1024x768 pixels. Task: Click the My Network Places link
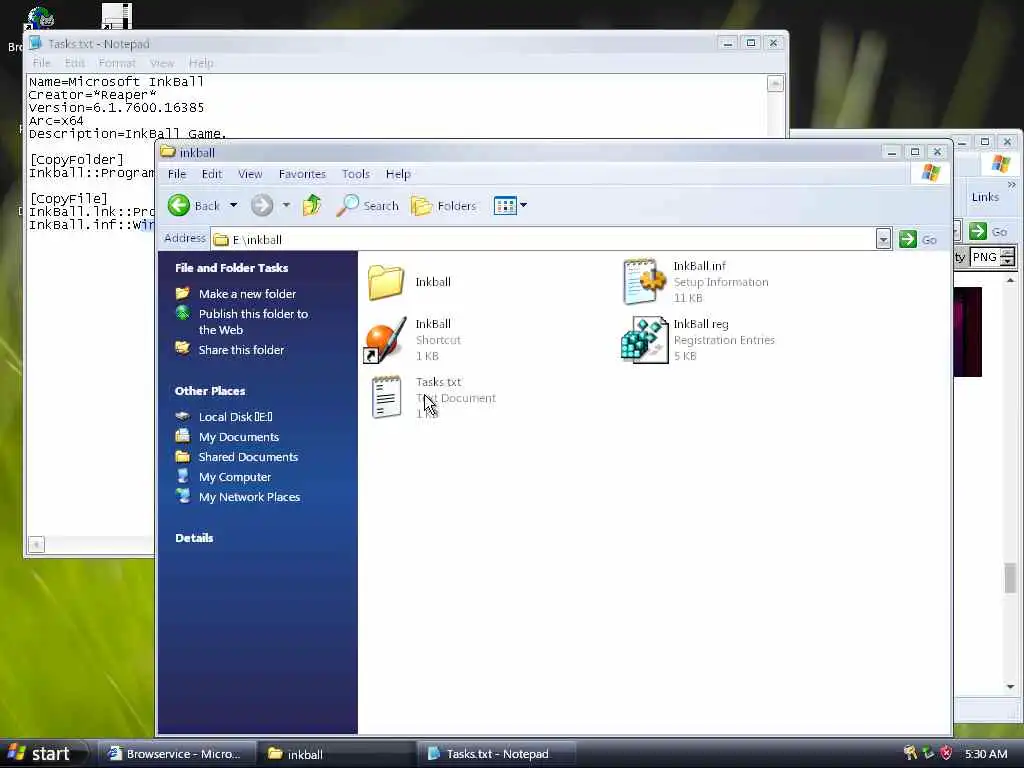[249, 497]
